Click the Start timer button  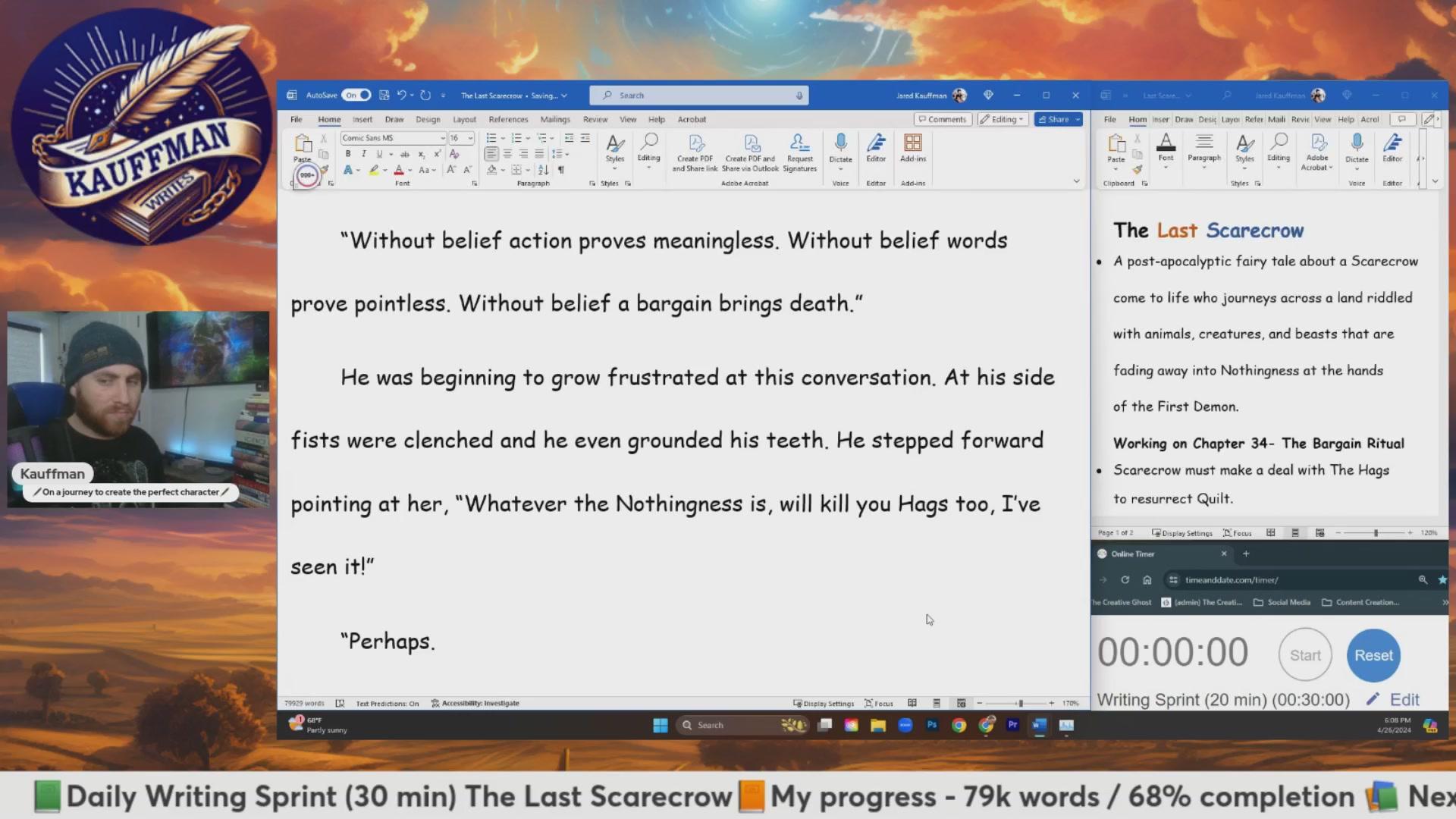point(1305,655)
